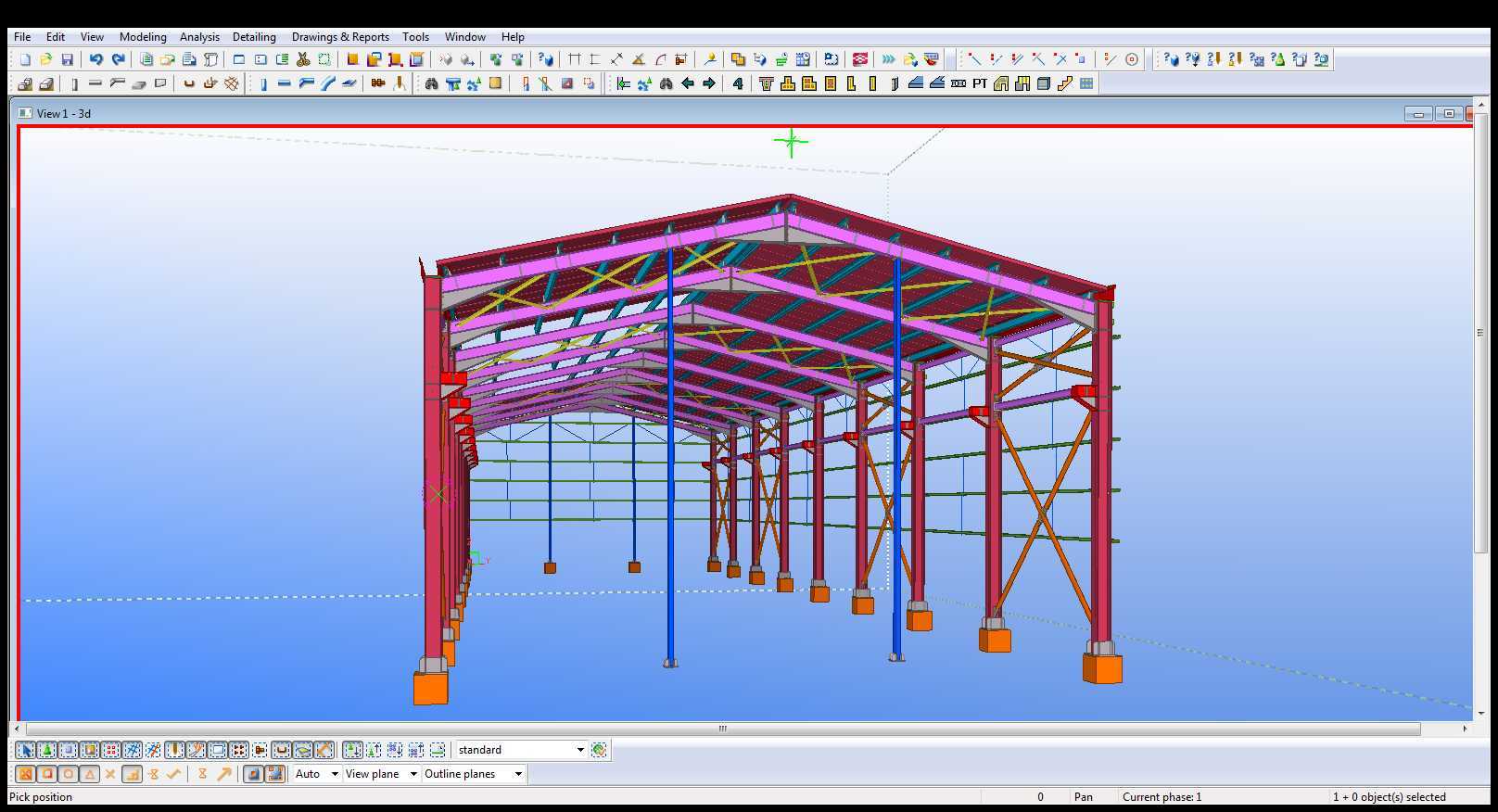Open the Window menu

click(464, 37)
